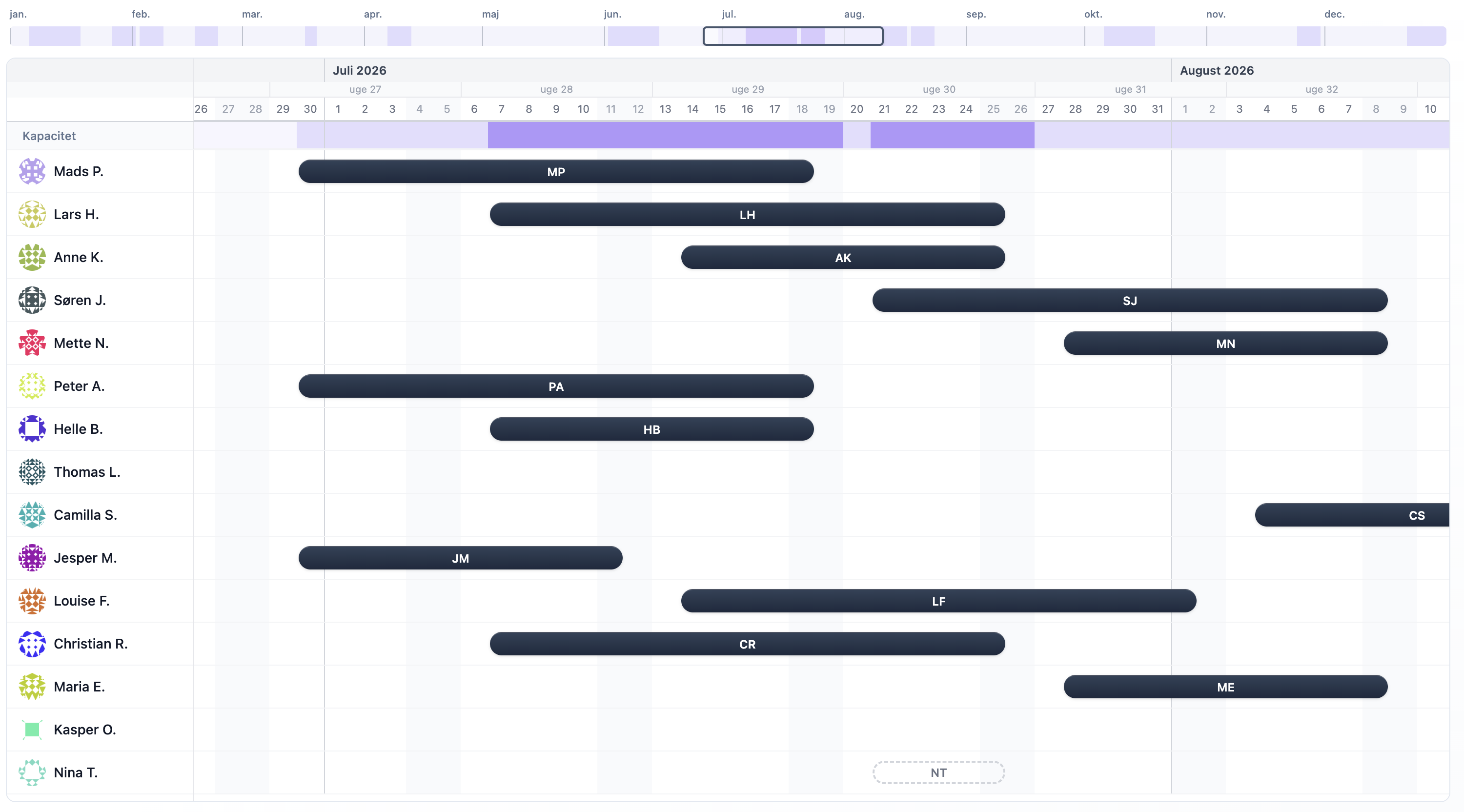This screenshot has height=812, width=1464.
Task: Jump to okt. in the year overview strip
Action: pos(1093,14)
